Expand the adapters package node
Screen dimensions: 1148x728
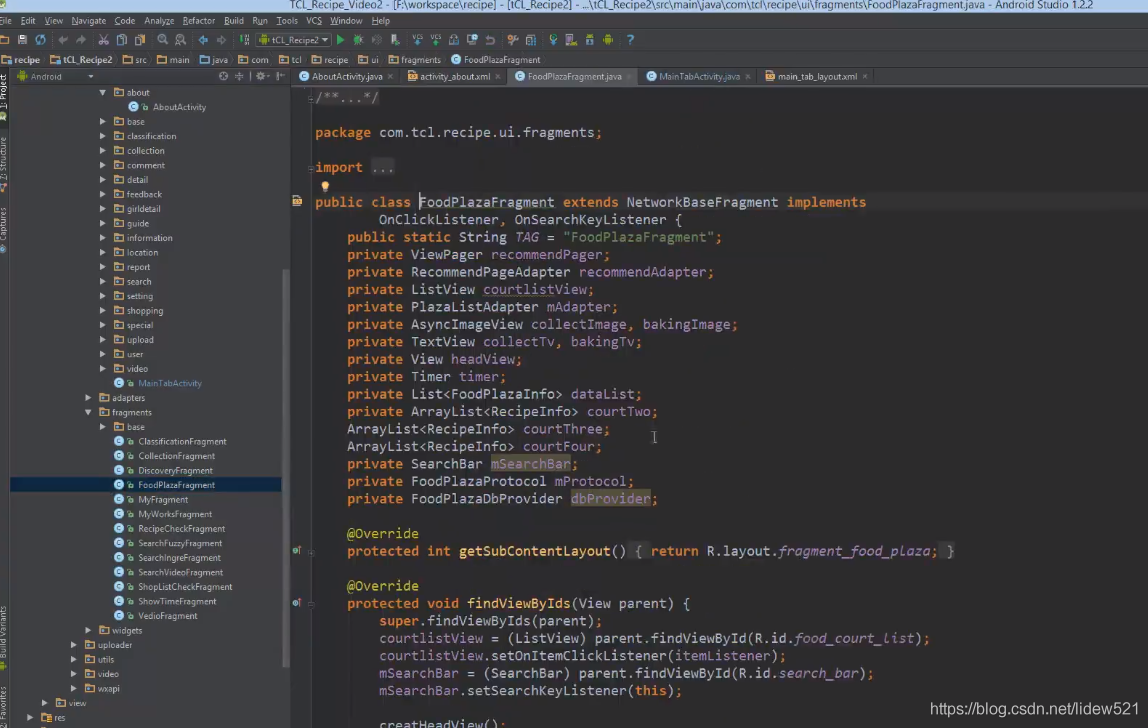point(88,397)
